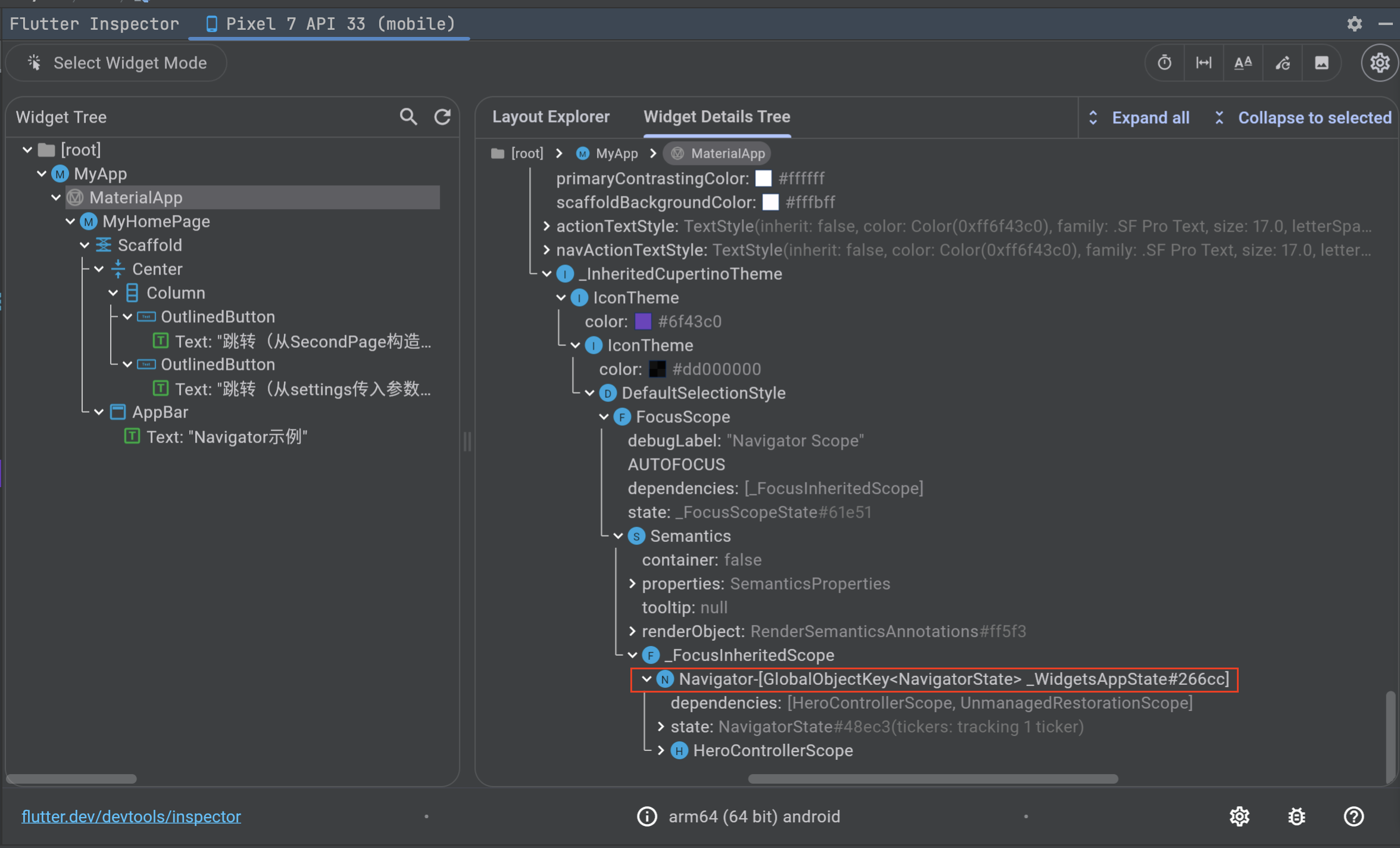This screenshot has height=848, width=1400.
Task: Click the [root] breadcrumb in details tree
Action: pyautogui.click(x=517, y=154)
